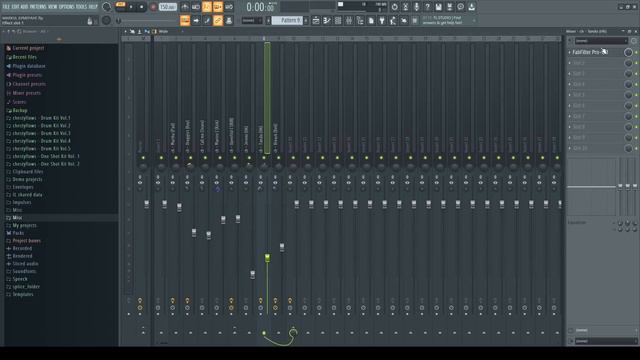The image size is (640, 360).
Task: Toggle the enable LED of Slot 2
Action: point(636,63)
